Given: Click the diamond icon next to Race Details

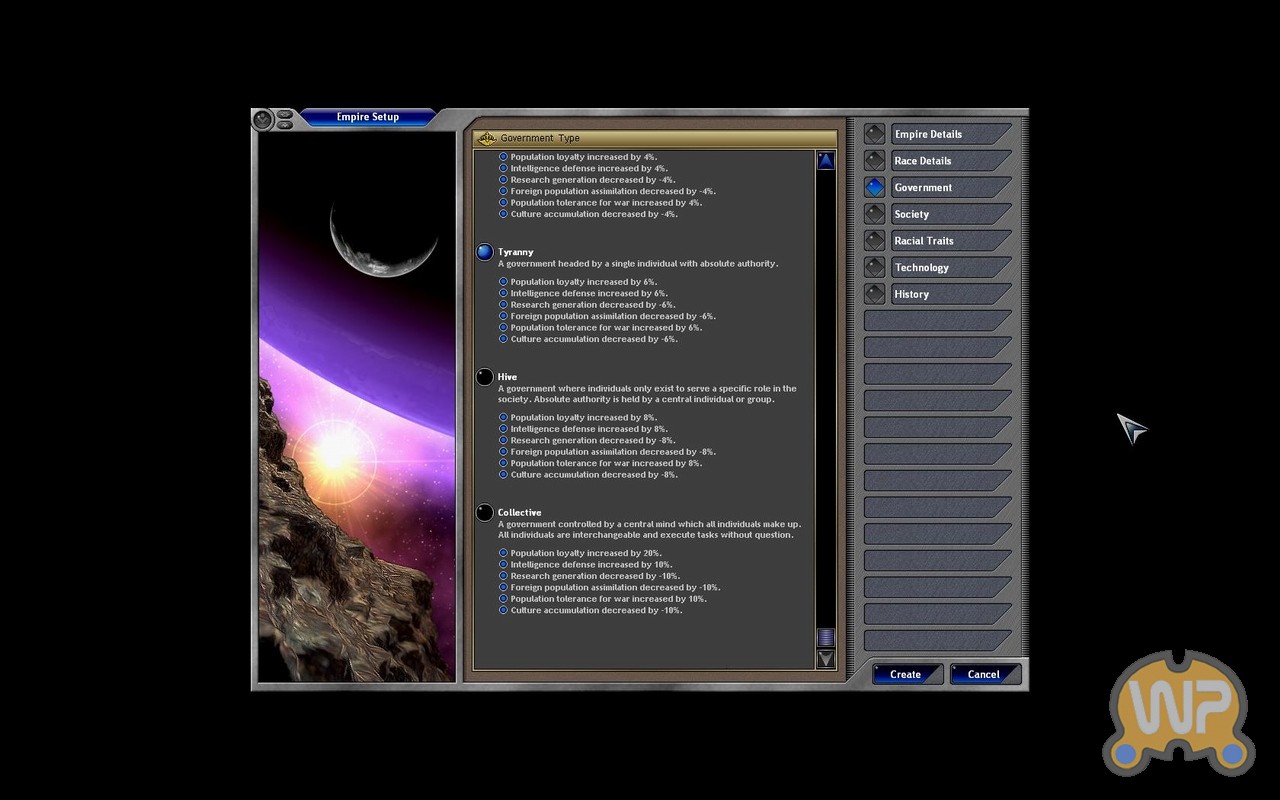Looking at the screenshot, I should (x=875, y=161).
